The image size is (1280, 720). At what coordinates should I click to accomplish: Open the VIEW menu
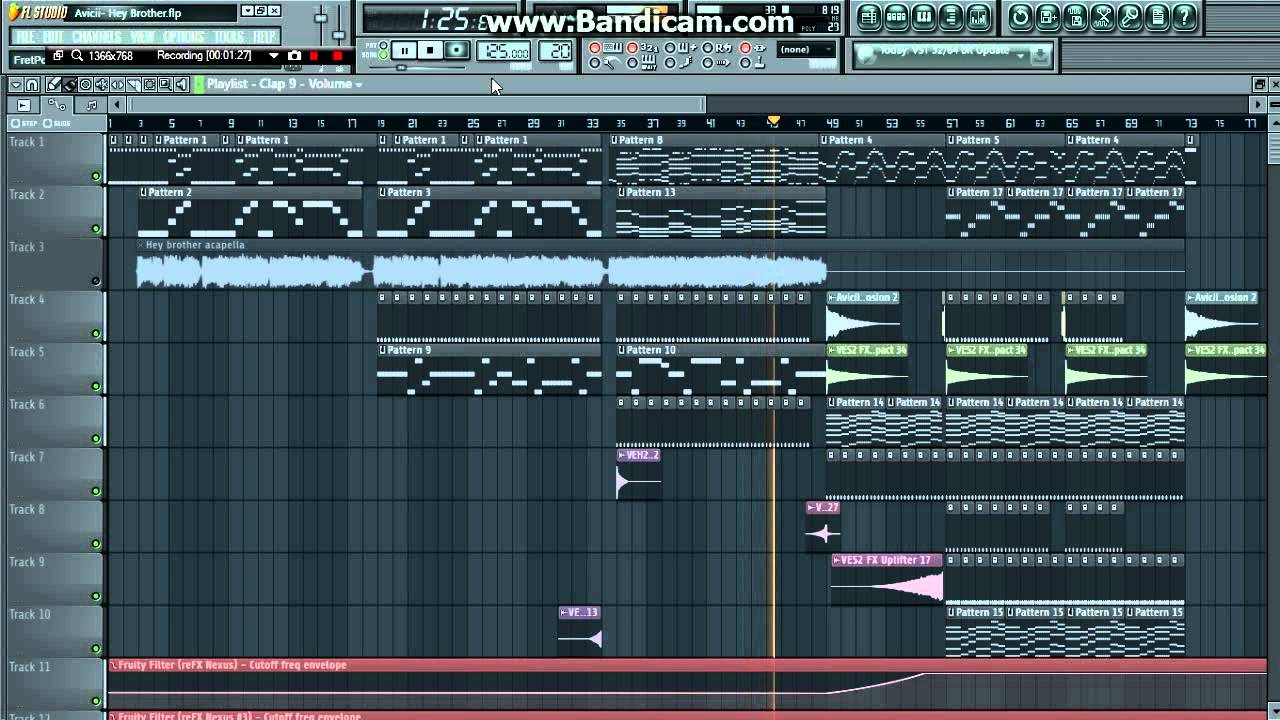[x=142, y=37]
